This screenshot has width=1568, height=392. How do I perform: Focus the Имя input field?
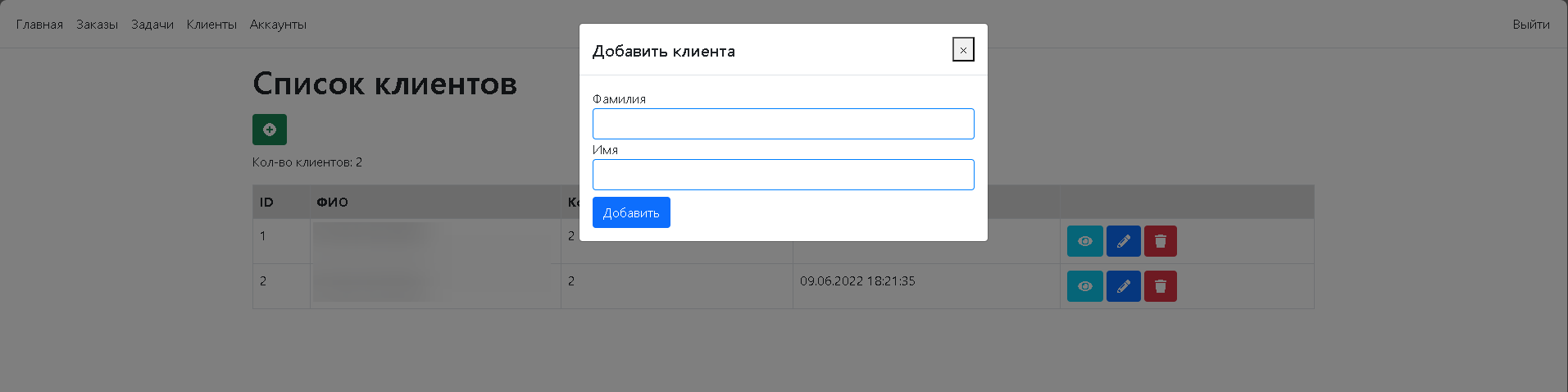tap(783, 175)
